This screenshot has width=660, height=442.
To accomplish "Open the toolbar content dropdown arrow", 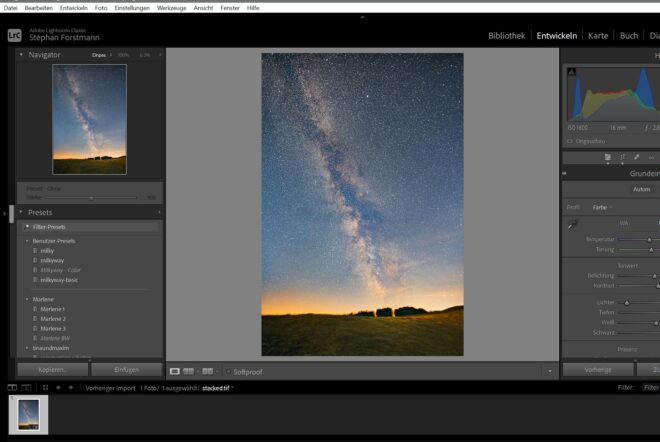I will coord(550,371).
